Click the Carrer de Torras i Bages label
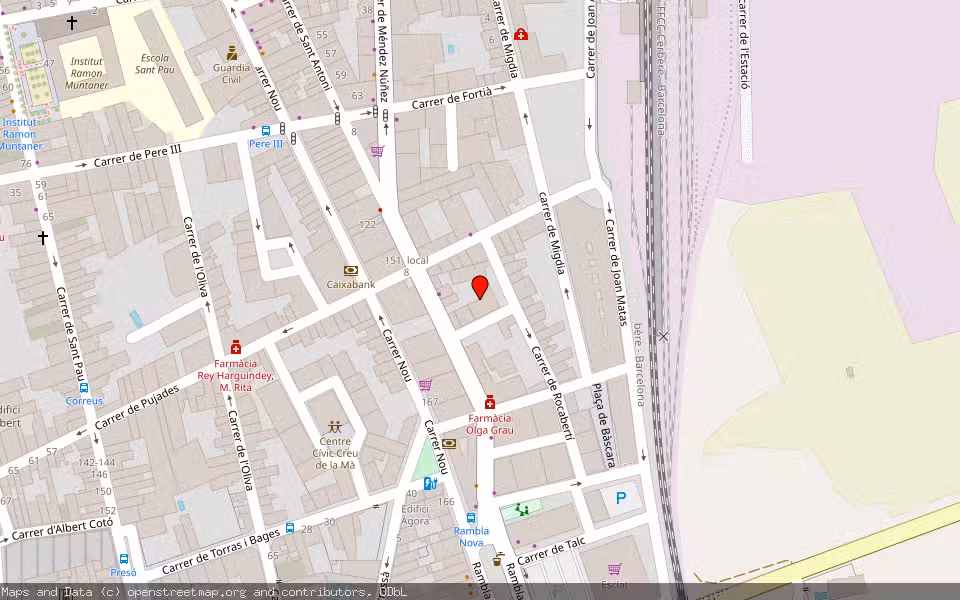The height and width of the screenshot is (600, 960). (222, 553)
